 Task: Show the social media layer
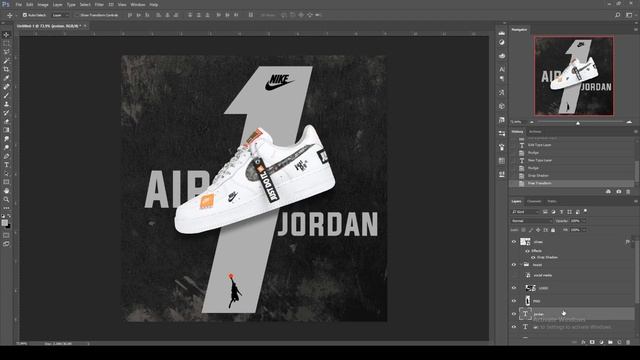(x=514, y=276)
